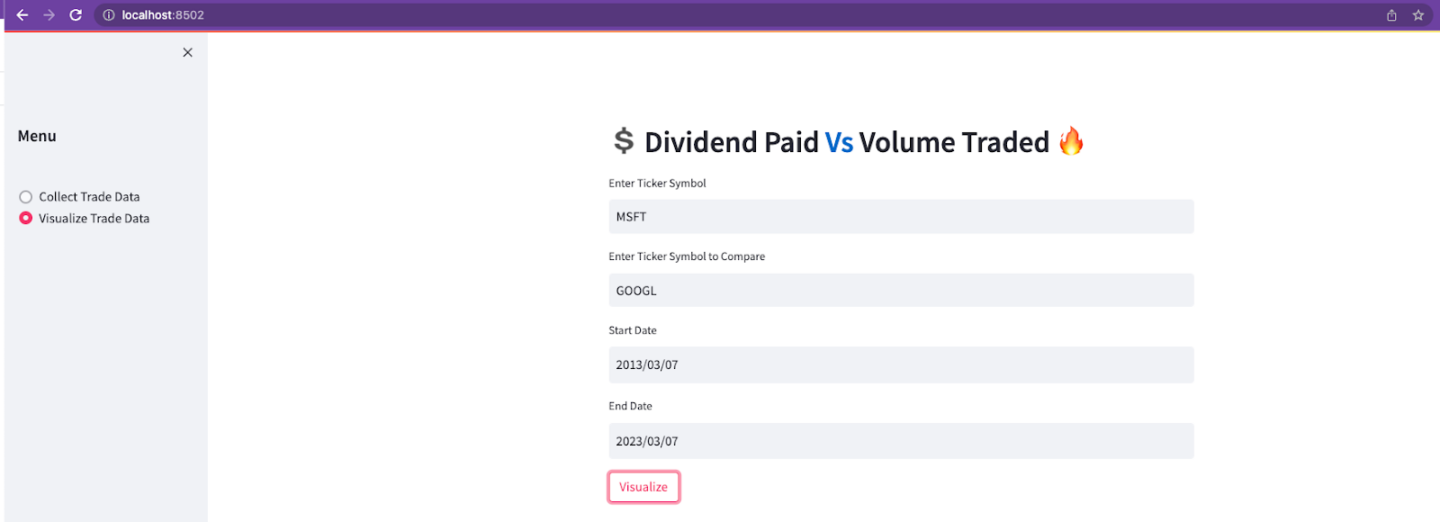
Task: Click the Collect Trade Data label text
Action: coord(89,197)
